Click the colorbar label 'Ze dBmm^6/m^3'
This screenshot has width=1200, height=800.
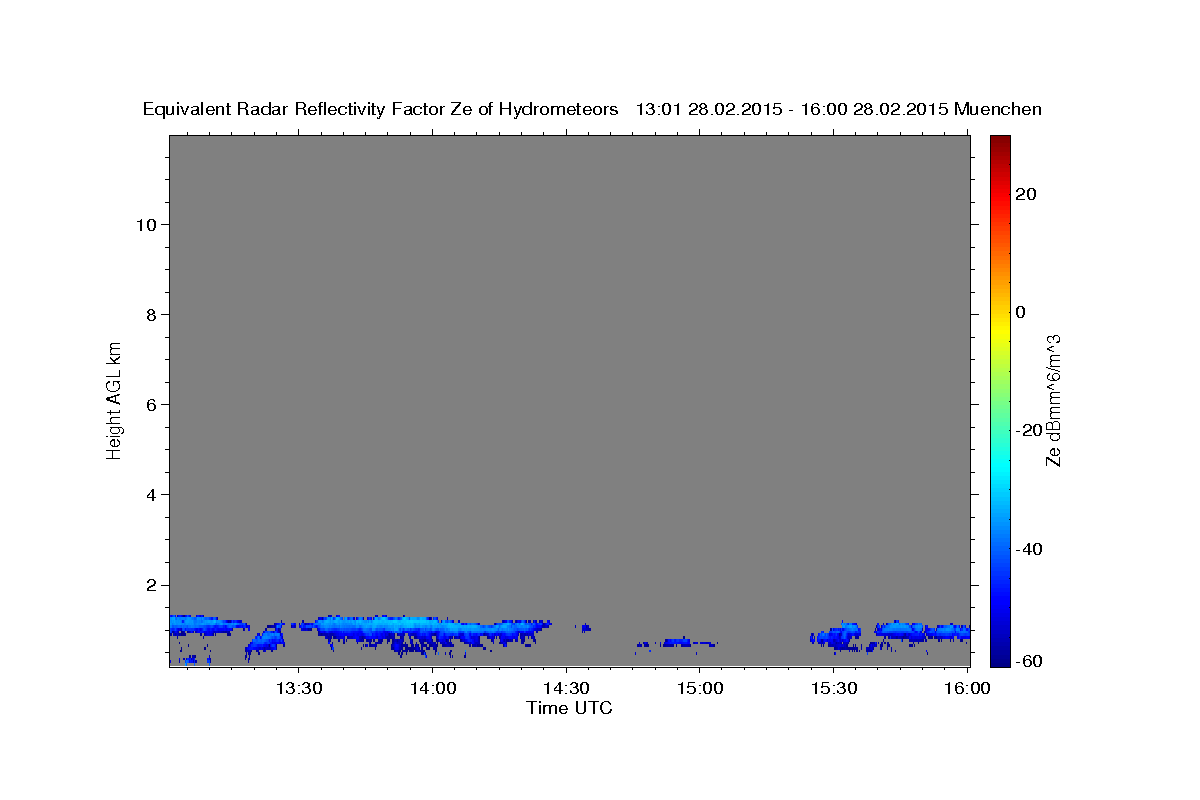tap(1052, 400)
